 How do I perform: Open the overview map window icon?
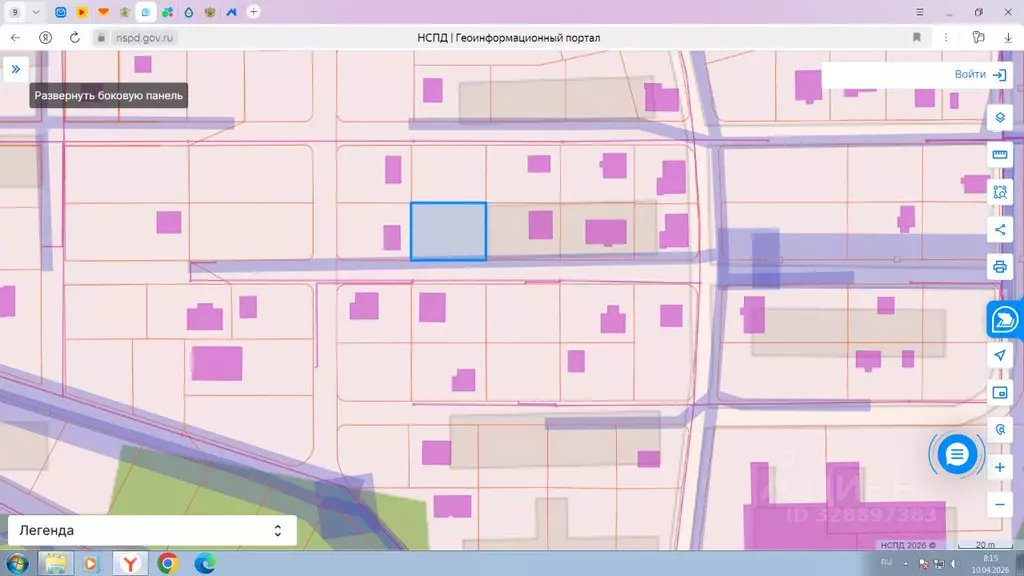coord(999,392)
